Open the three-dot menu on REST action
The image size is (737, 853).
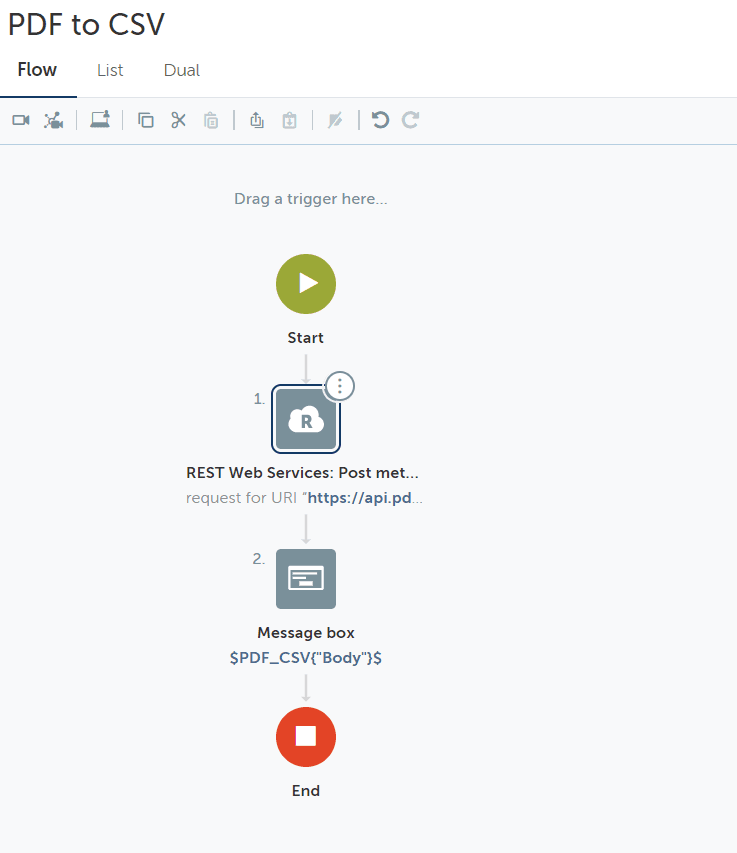(x=340, y=385)
